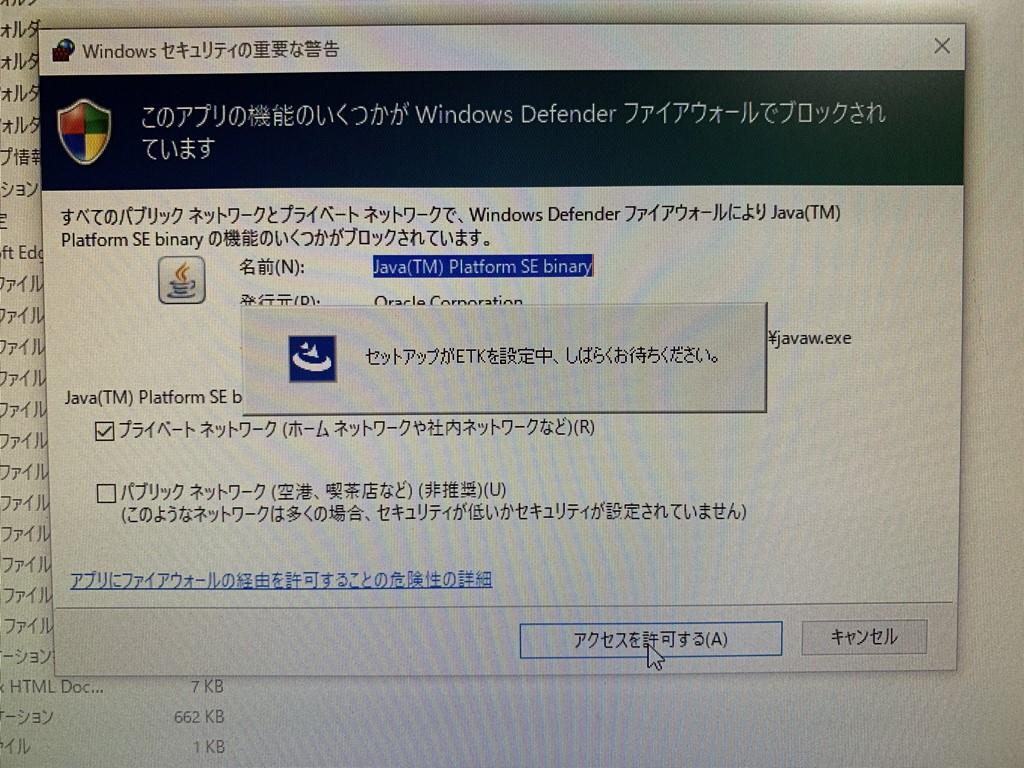Click the アクセスを許可する(A) button

click(x=650, y=639)
